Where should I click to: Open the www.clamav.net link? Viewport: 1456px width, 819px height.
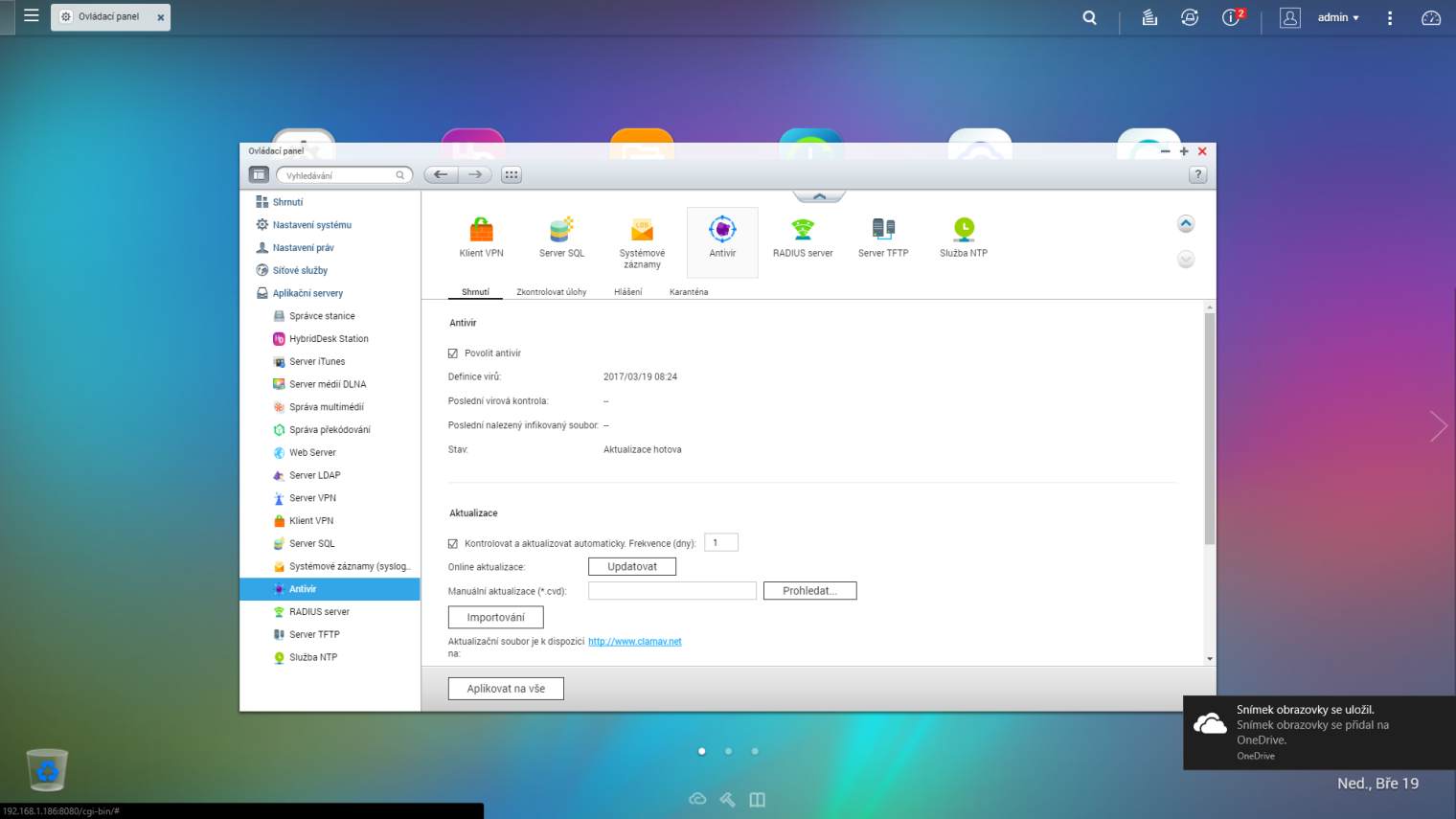pyautogui.click(x=635, y=642)
